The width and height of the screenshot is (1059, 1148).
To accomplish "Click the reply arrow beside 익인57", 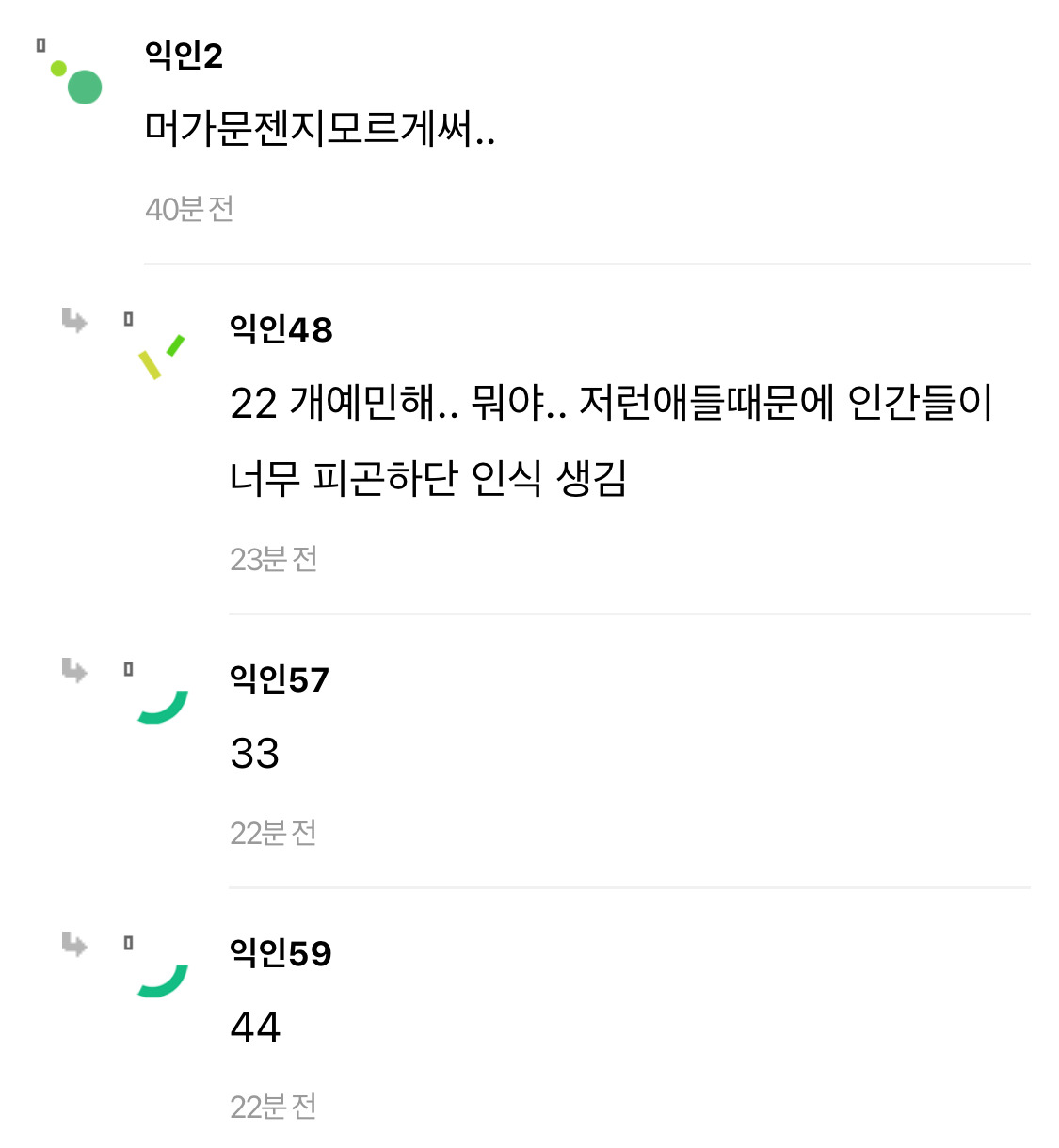I will pyautogui.click(x=74, y=670).
